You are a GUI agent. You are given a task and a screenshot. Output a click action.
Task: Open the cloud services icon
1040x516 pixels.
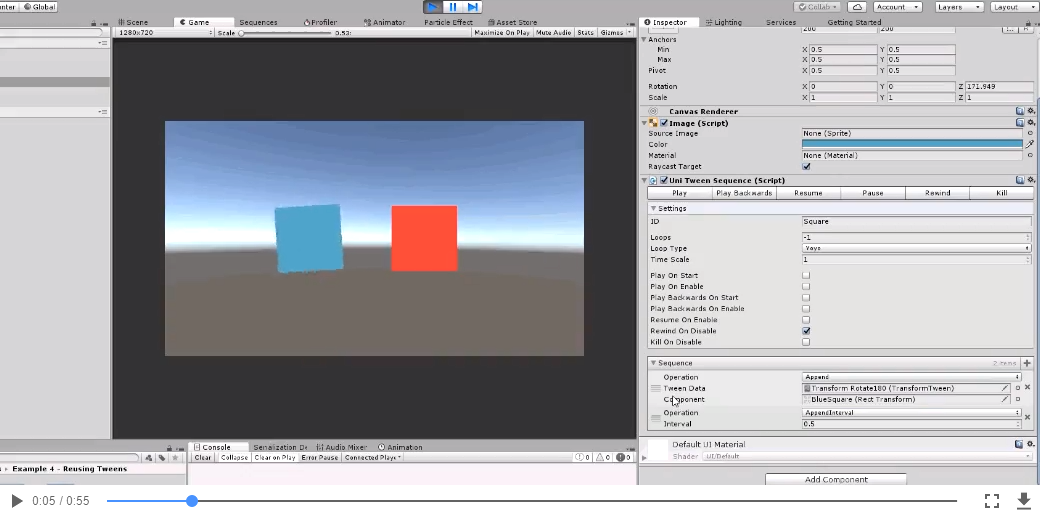coord(857,7)
